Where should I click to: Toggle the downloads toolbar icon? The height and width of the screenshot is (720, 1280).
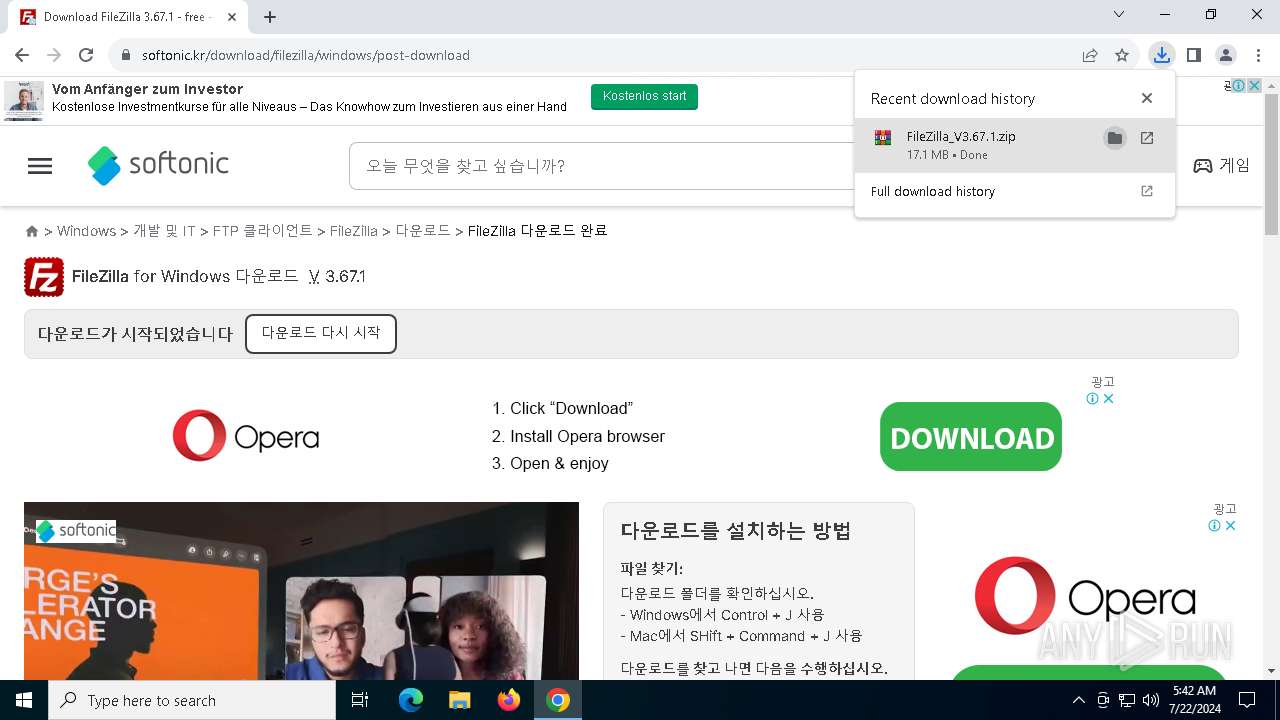(1161, 55)
